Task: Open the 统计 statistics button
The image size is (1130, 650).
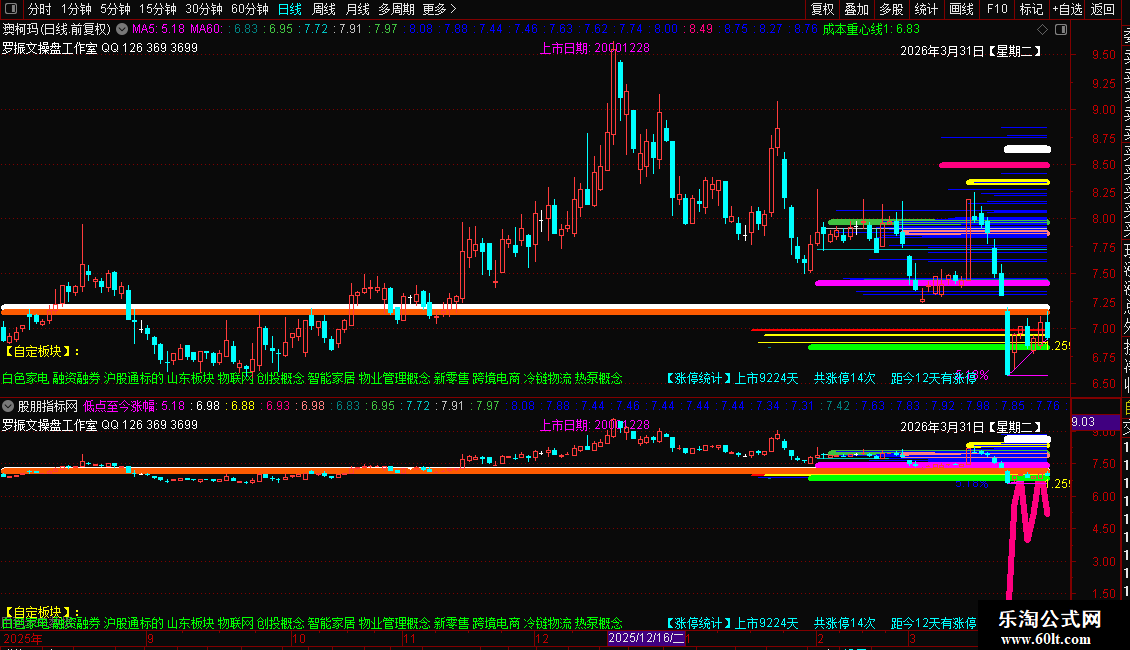Action: [x=926, y=9]
